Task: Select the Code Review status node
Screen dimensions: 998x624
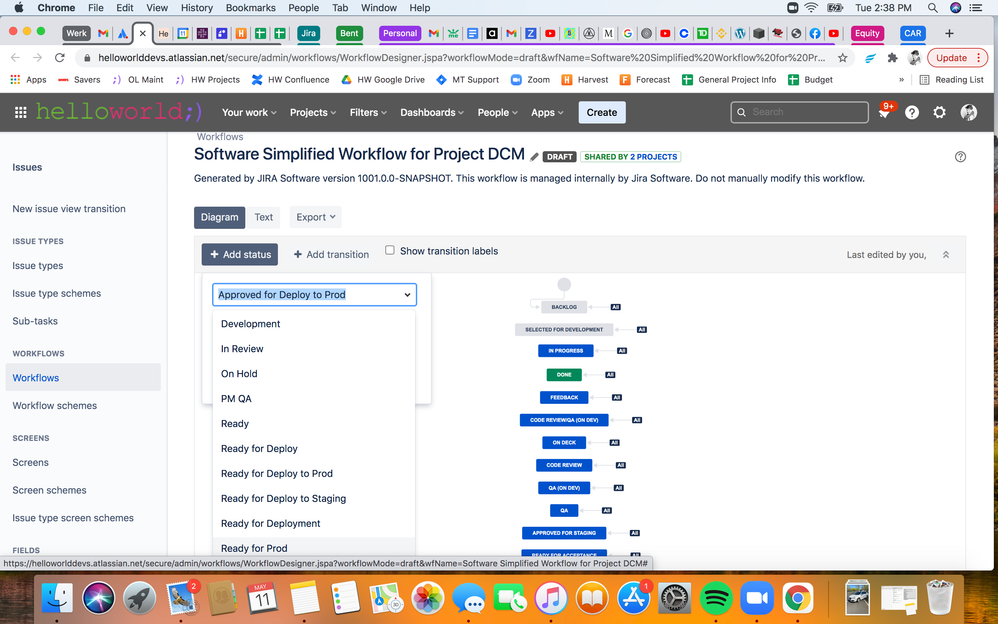Action: click(x=564, y=465)
